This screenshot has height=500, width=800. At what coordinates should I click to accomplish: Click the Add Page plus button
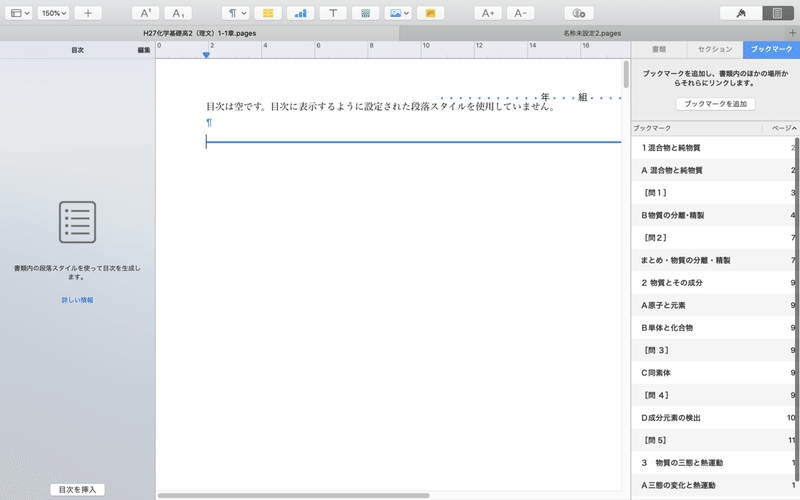click(x=88, y=13)
